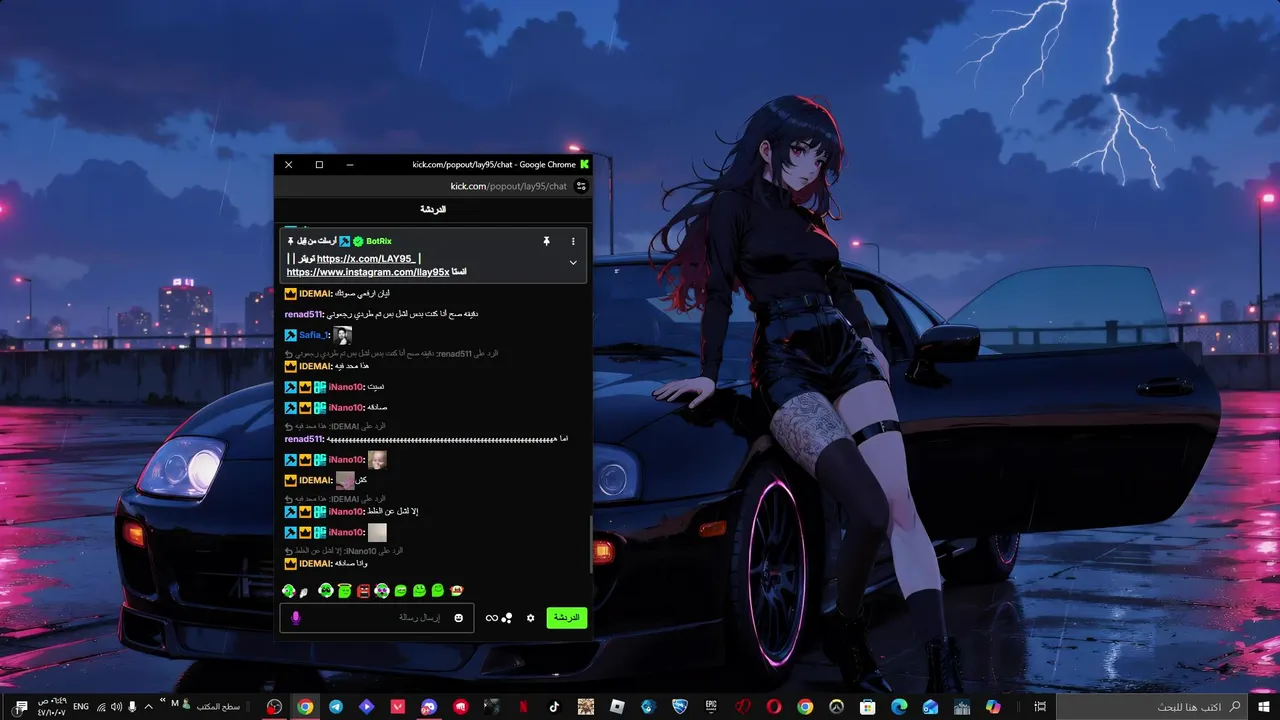Click the green verified badge beside BotRix

[x=358, y=241]
